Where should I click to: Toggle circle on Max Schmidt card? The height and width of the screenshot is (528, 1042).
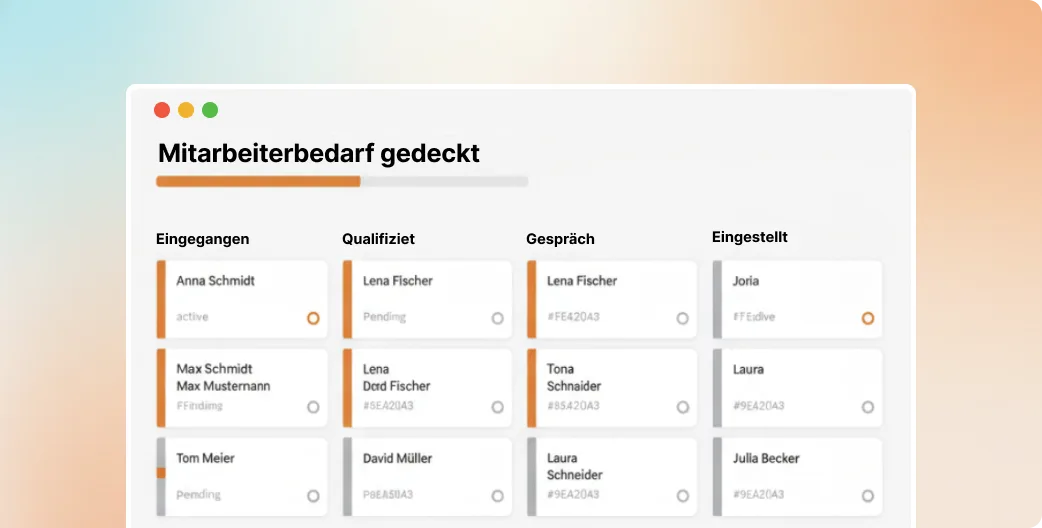[x=313, y=407]
